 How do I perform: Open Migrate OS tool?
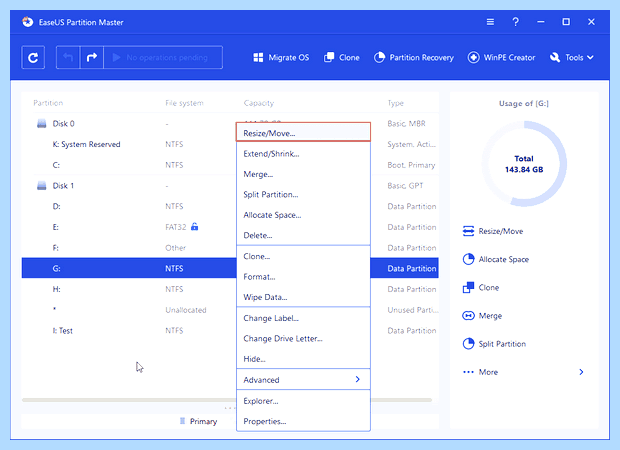click(x=281, y=58)
